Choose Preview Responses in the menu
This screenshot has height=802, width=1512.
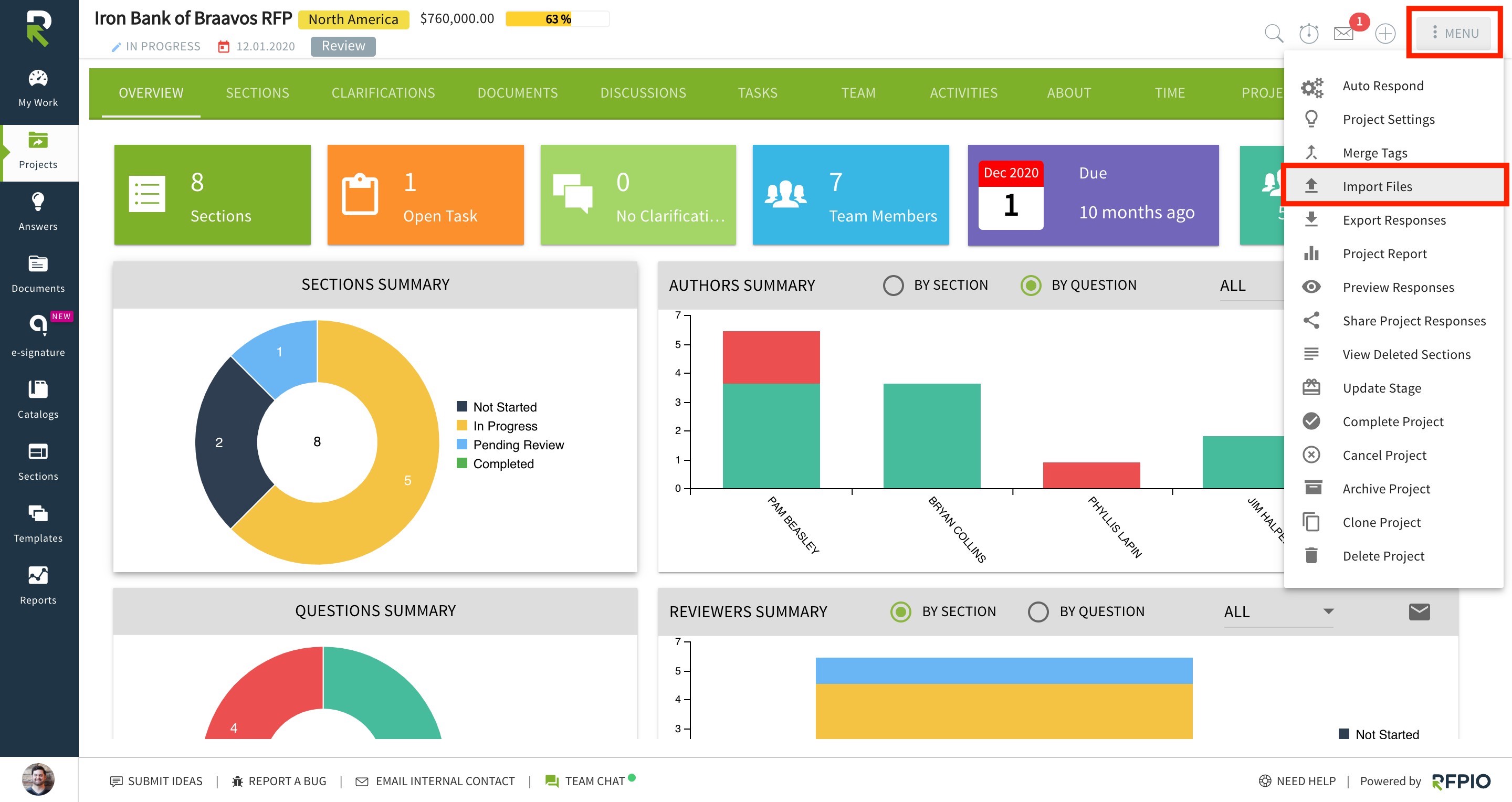(1393, 287)
